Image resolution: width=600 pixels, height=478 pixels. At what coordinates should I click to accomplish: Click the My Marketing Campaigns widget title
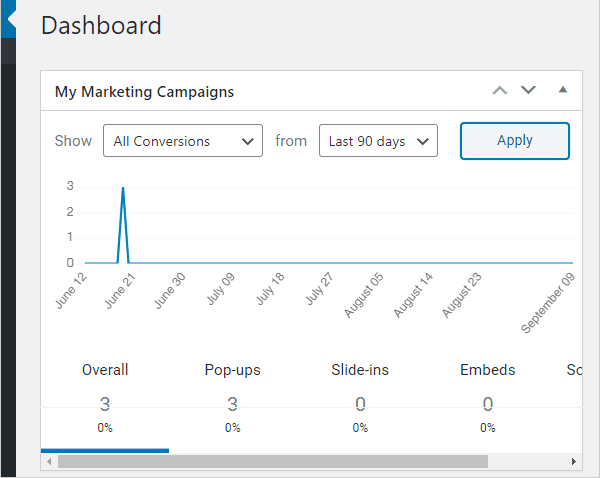coord(144,92)
